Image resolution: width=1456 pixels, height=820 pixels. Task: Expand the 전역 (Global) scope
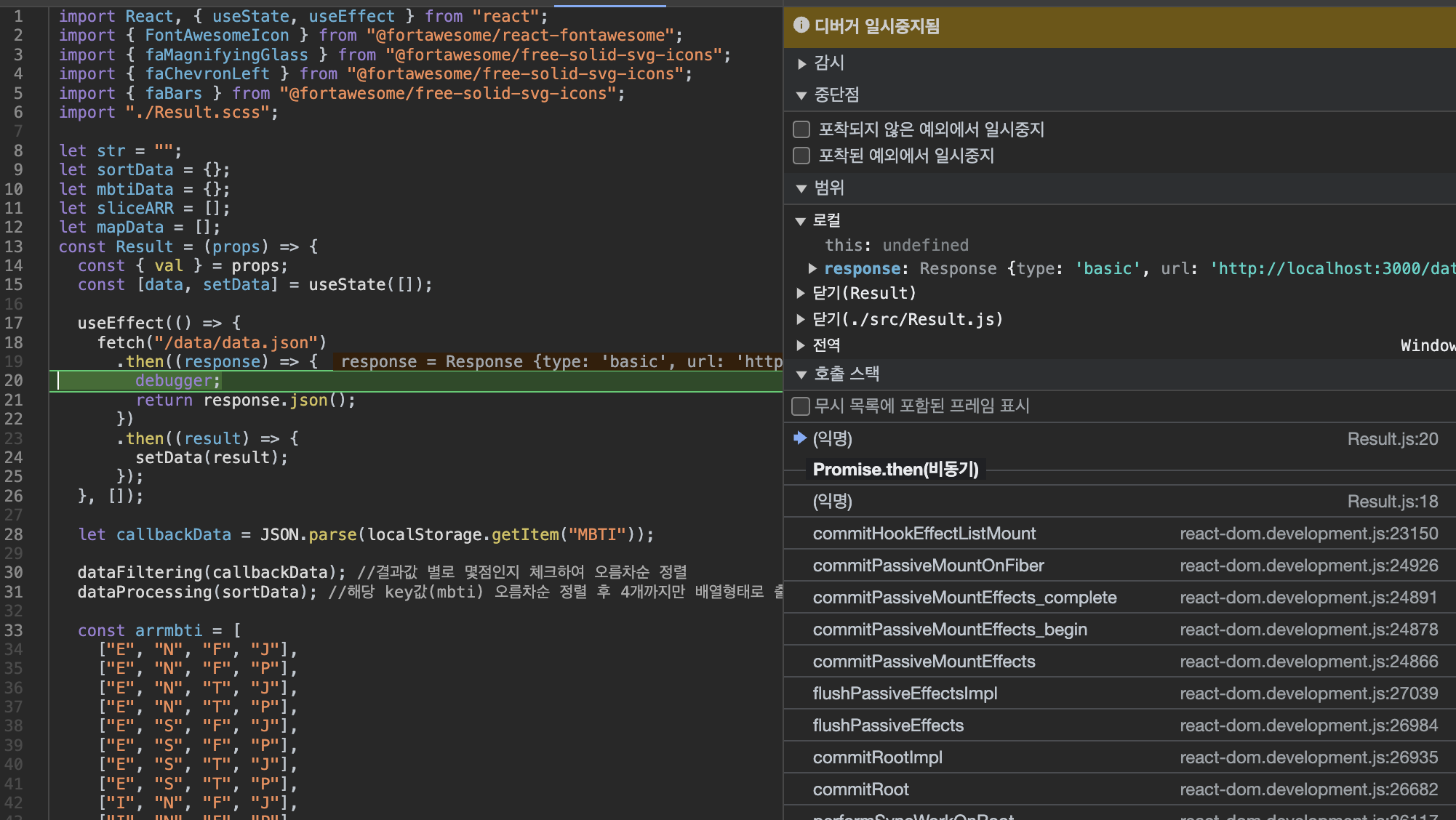pyautogui.click(x=801, y=345)
